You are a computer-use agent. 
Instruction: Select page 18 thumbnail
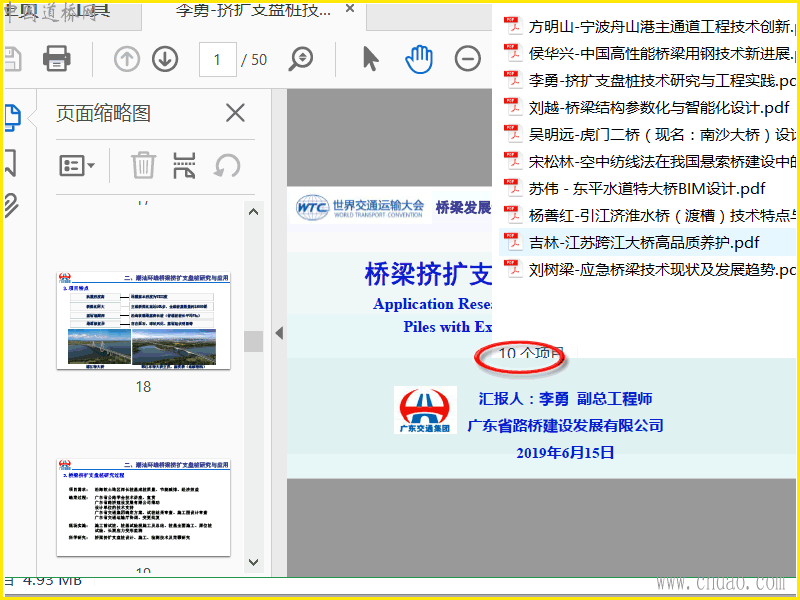click(143, 320)
